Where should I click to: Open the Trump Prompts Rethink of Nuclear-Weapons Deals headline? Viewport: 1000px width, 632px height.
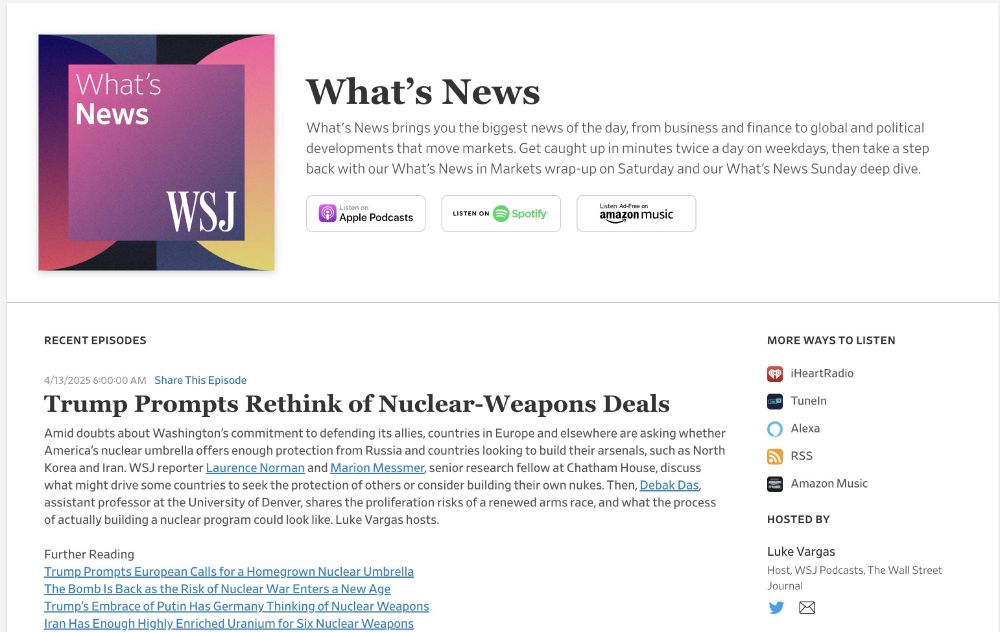tap(357, 404)
